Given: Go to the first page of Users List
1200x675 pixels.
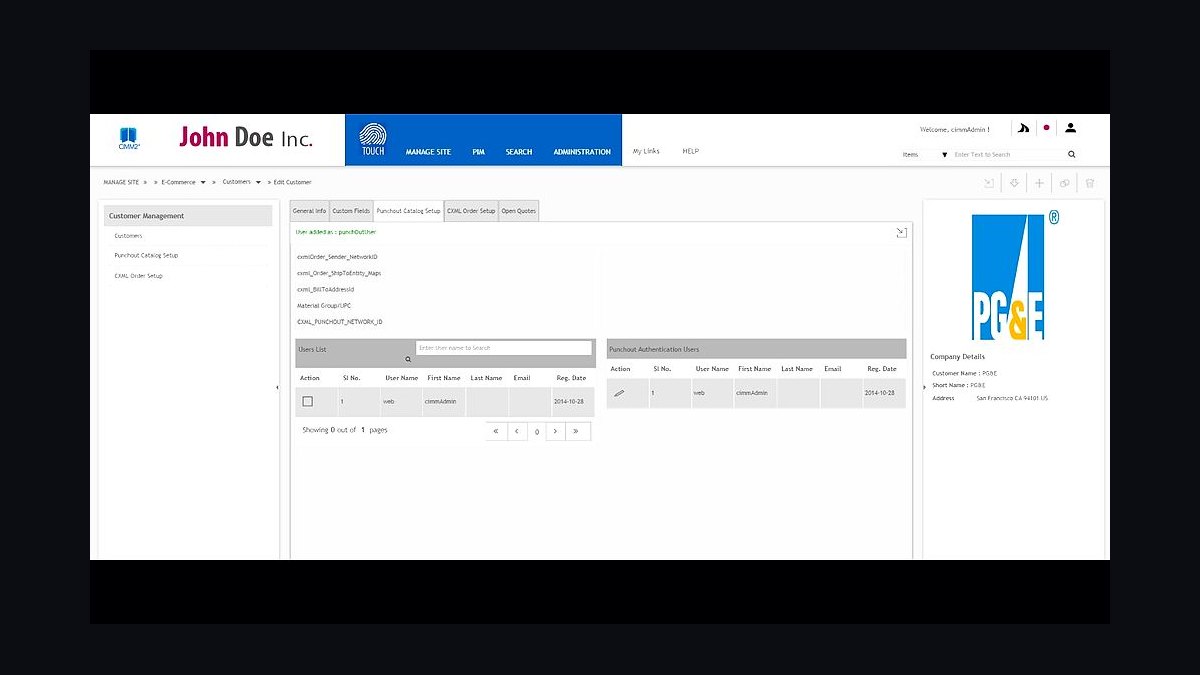Looking at the screenshot, I should coord(496,431).
